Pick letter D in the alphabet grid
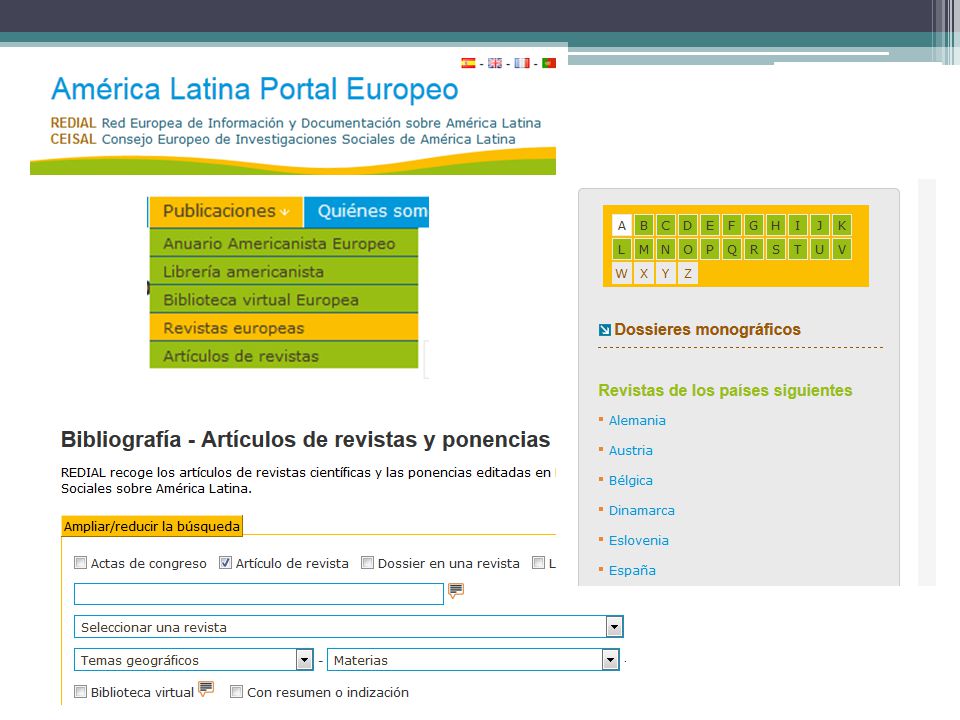The height and width of the screenshot is (720, 960). pos(688,225)
